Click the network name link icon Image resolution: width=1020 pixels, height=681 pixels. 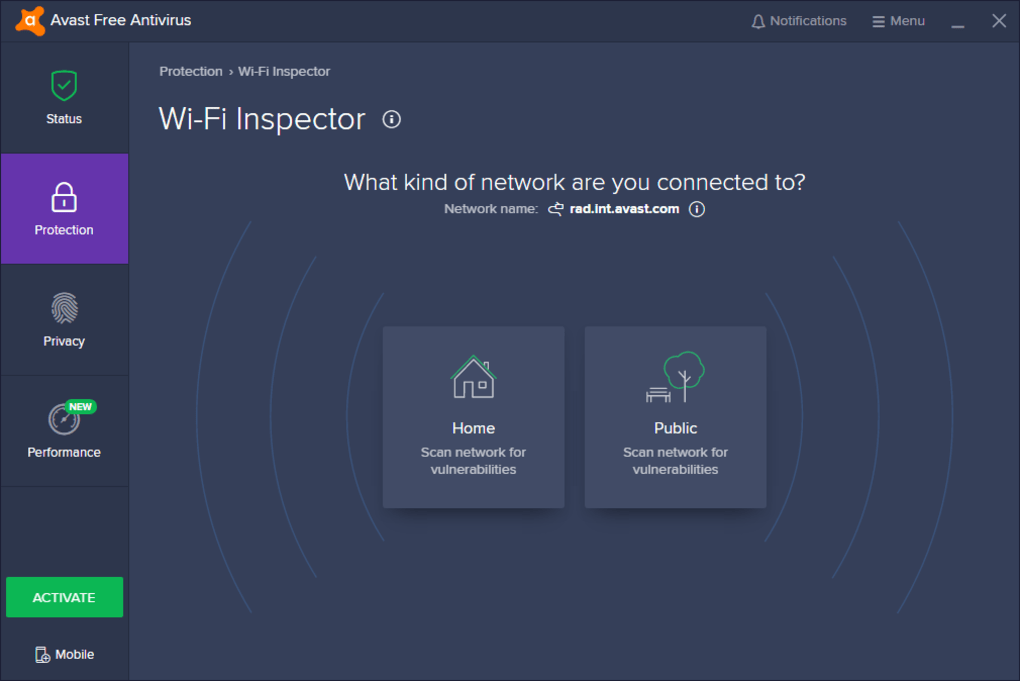[x=554, y=209]
